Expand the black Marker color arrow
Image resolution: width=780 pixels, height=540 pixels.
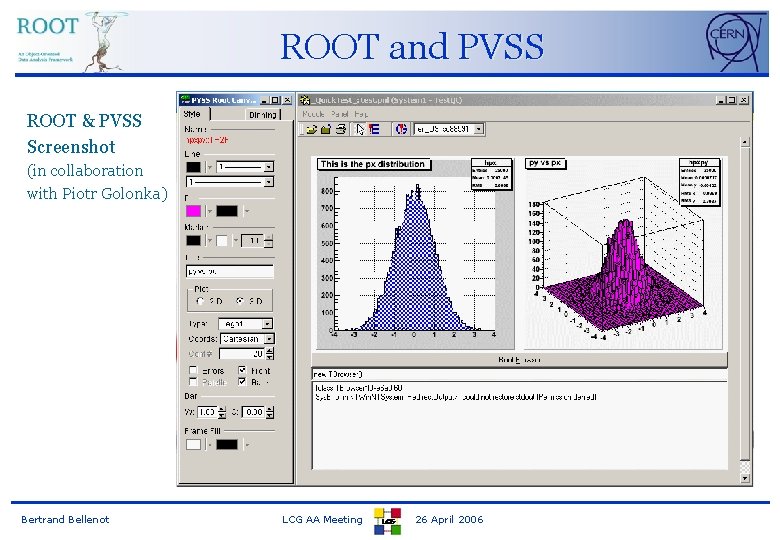tap(209, 241)
